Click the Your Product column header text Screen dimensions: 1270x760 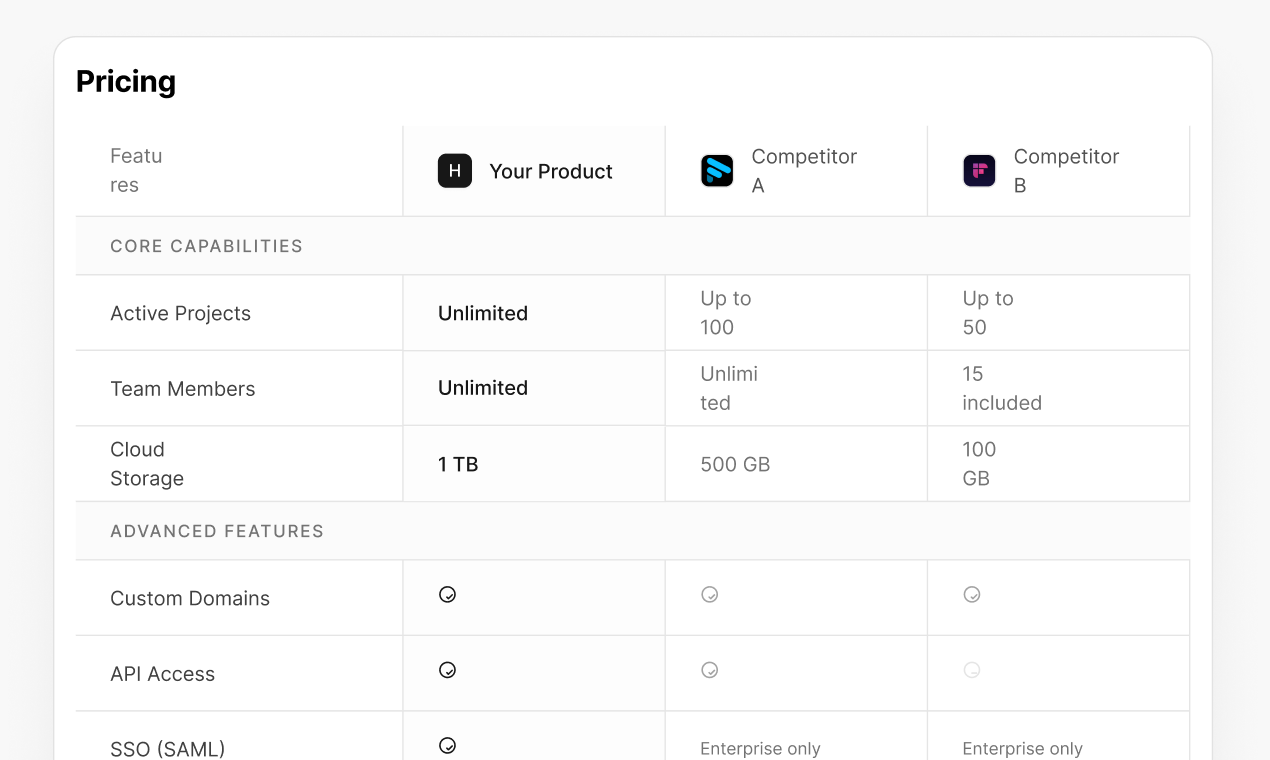coord(550,171)
